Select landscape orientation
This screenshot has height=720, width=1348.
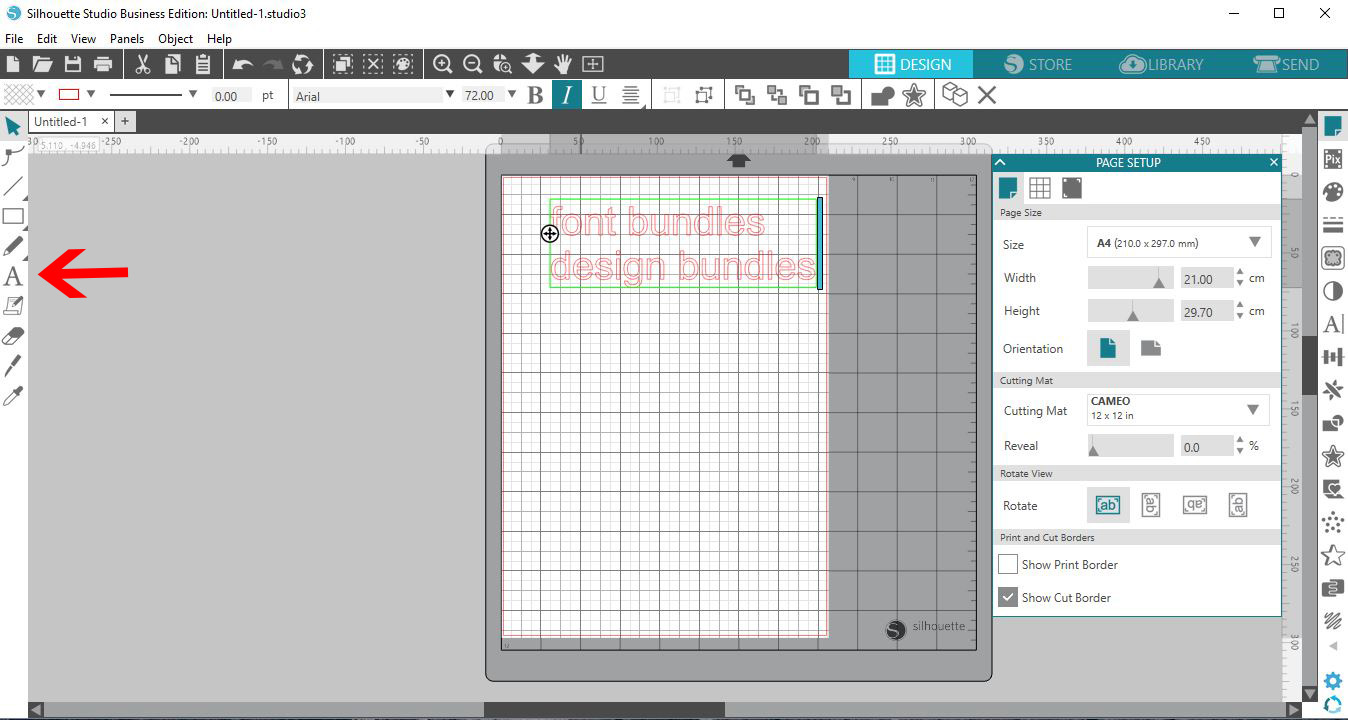[x=1151, y=349]
